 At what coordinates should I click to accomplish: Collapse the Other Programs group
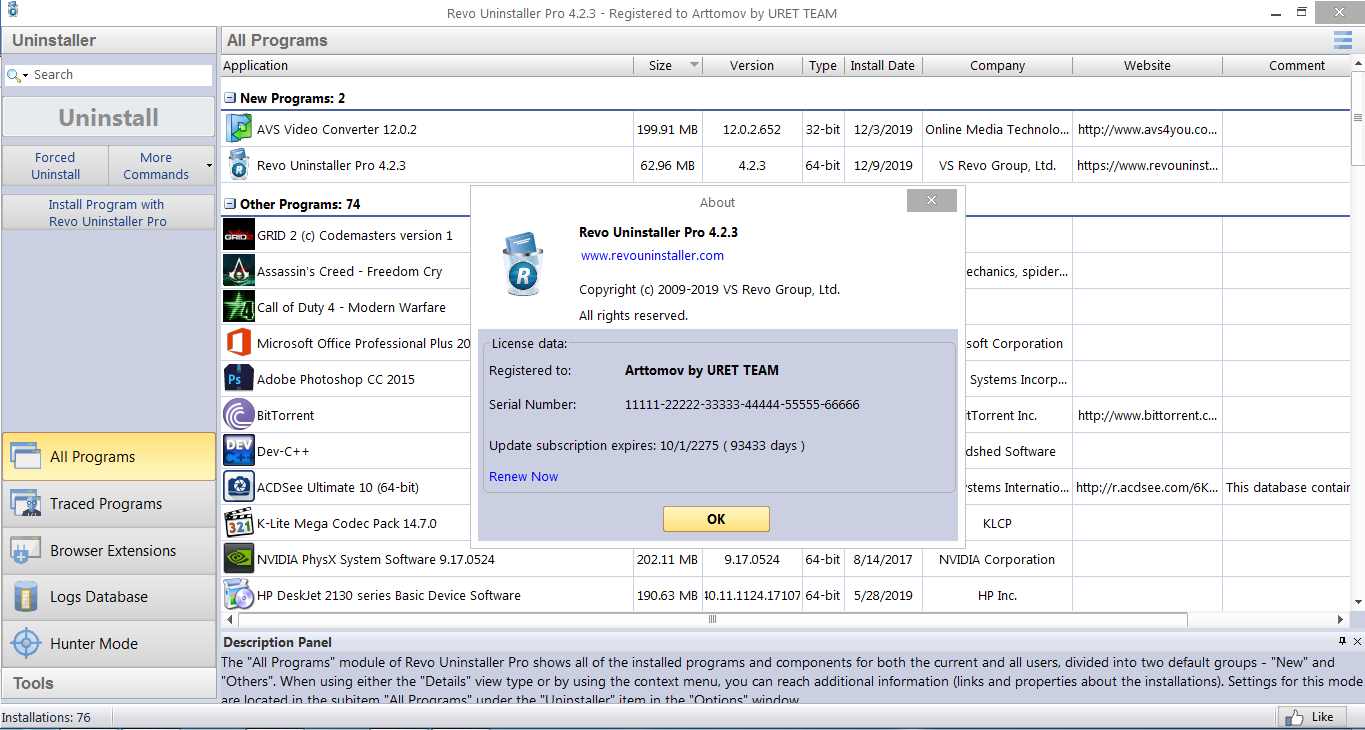[x=230, y=204]
